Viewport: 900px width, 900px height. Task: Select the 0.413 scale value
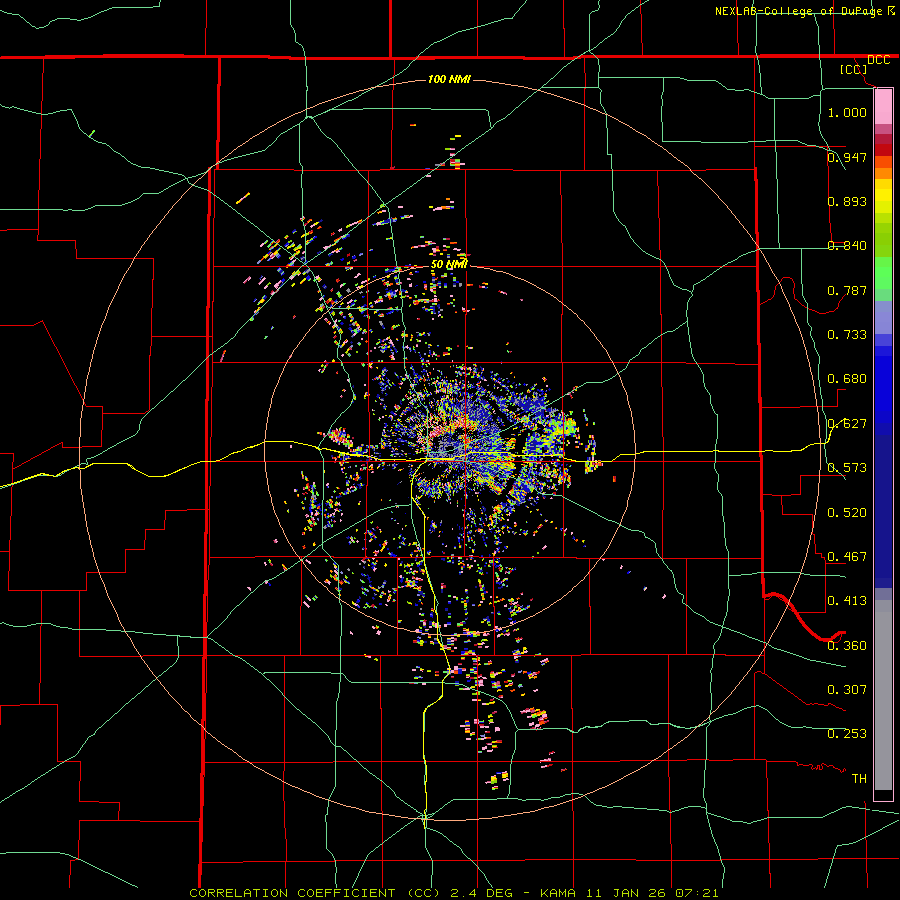pos(847,601)
